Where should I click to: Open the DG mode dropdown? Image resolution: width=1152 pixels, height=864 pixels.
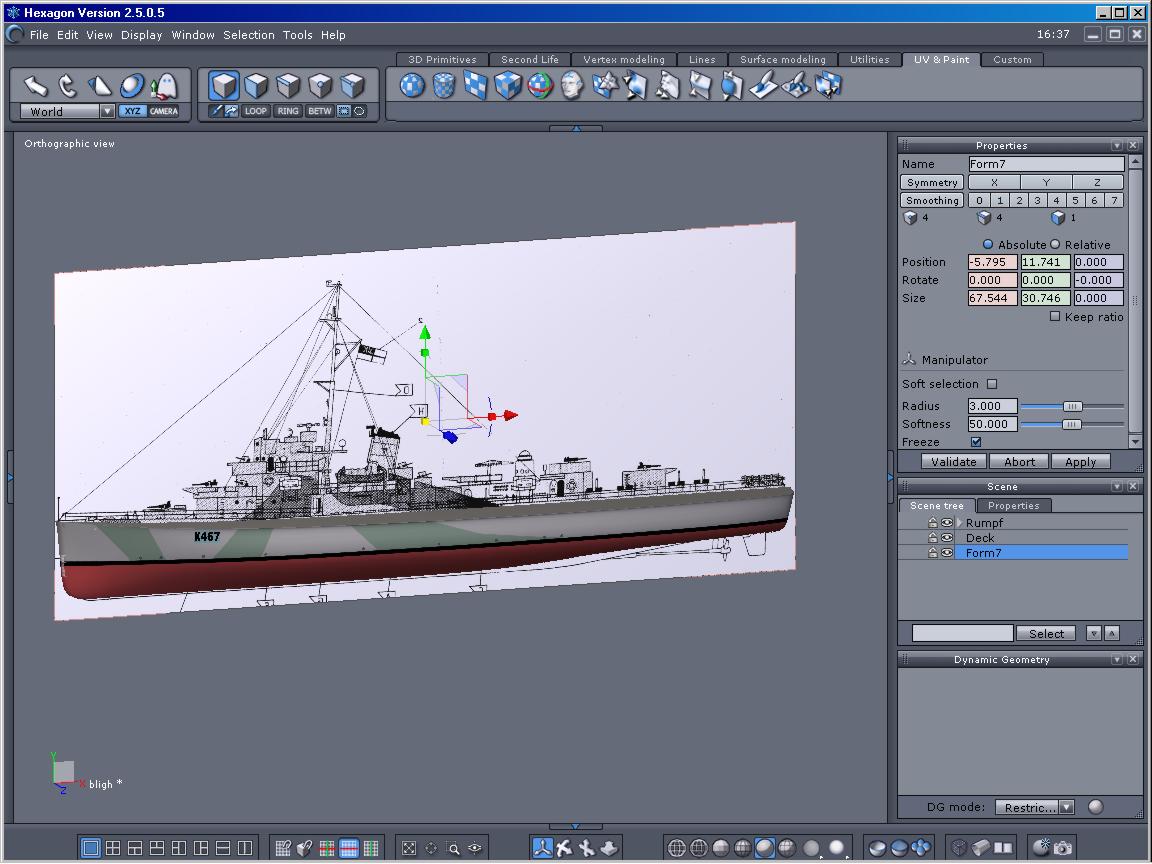pyautogui.click(x=1066, y=807)
